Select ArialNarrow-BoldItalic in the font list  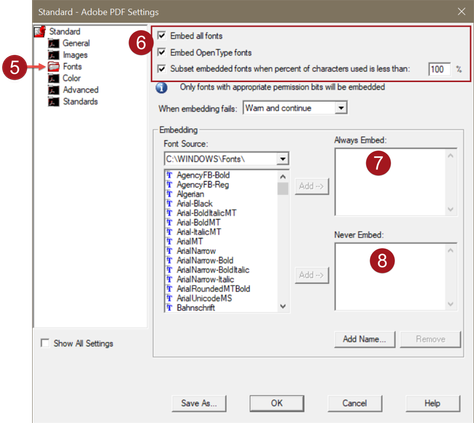tap(213, 270)
